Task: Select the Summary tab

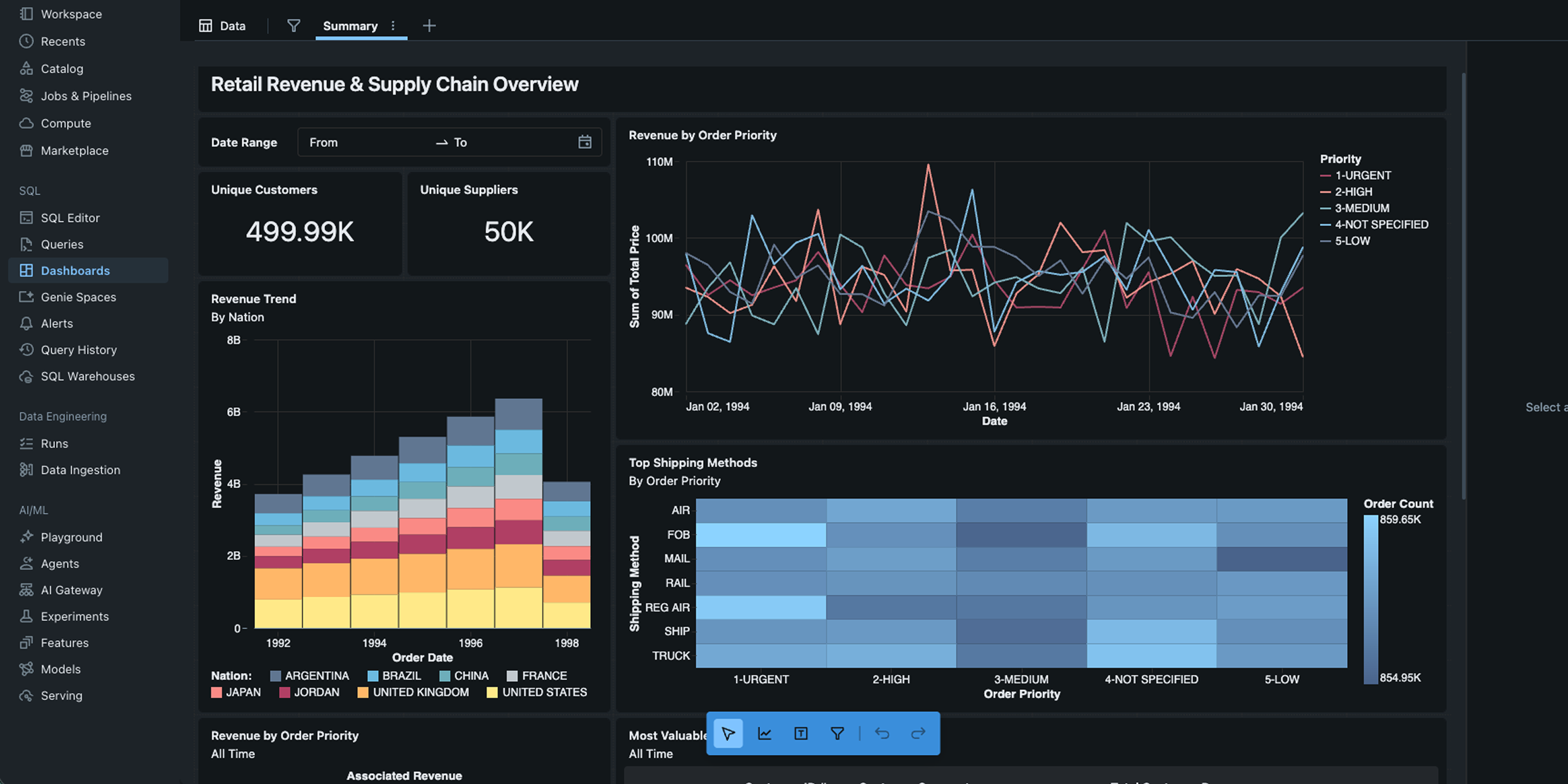Action: click(350, 26)
